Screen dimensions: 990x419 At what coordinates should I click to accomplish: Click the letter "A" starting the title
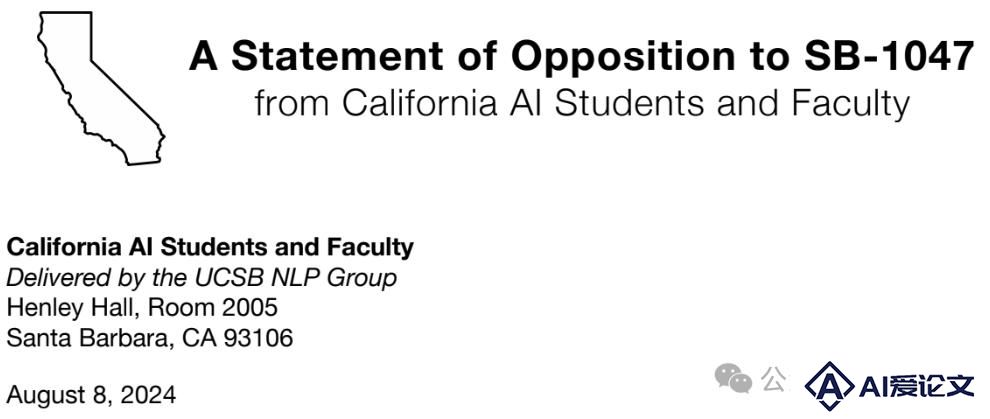pyautogui.click(x=203, y=56)
